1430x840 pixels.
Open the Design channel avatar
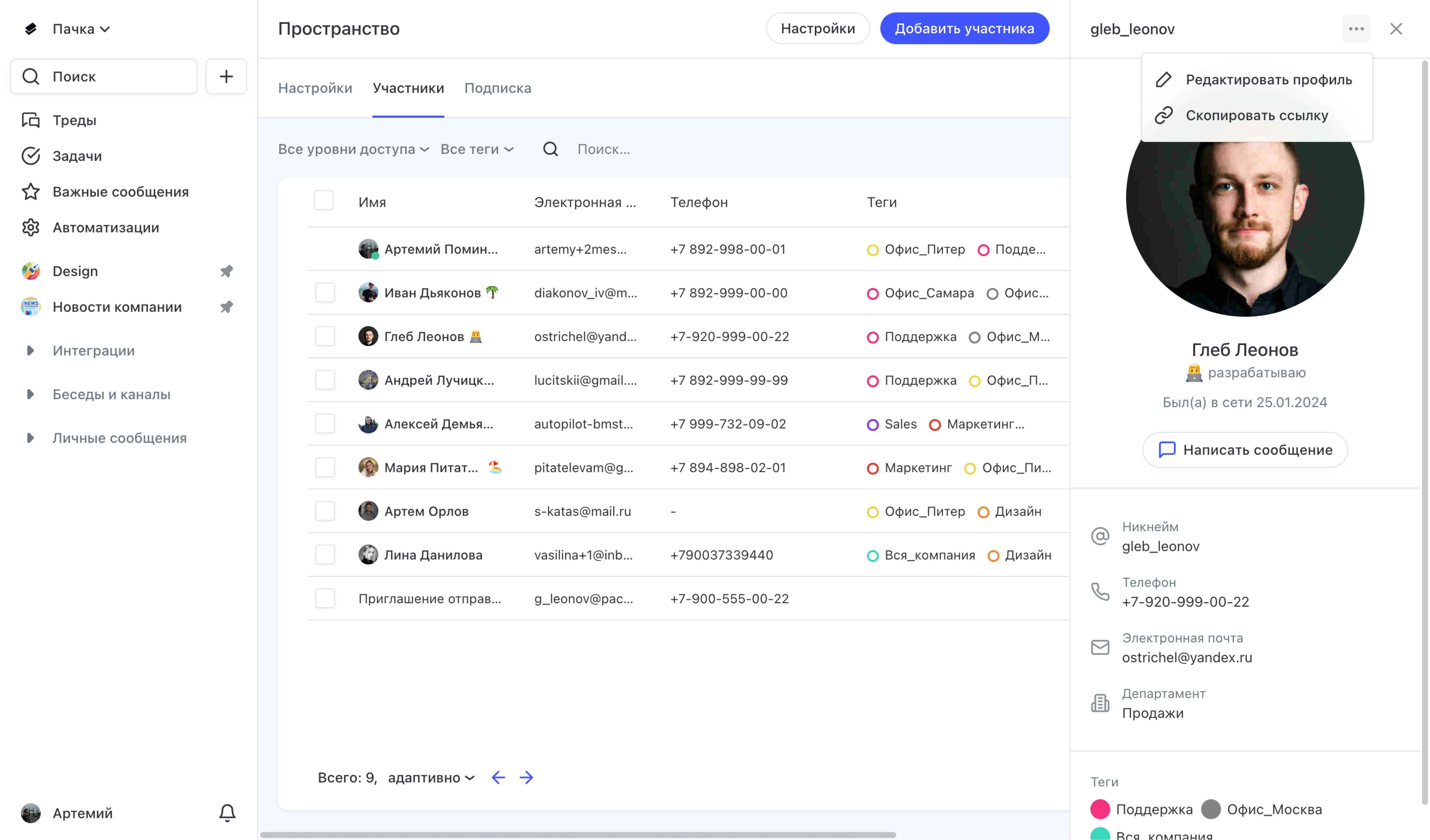(31, 271)
